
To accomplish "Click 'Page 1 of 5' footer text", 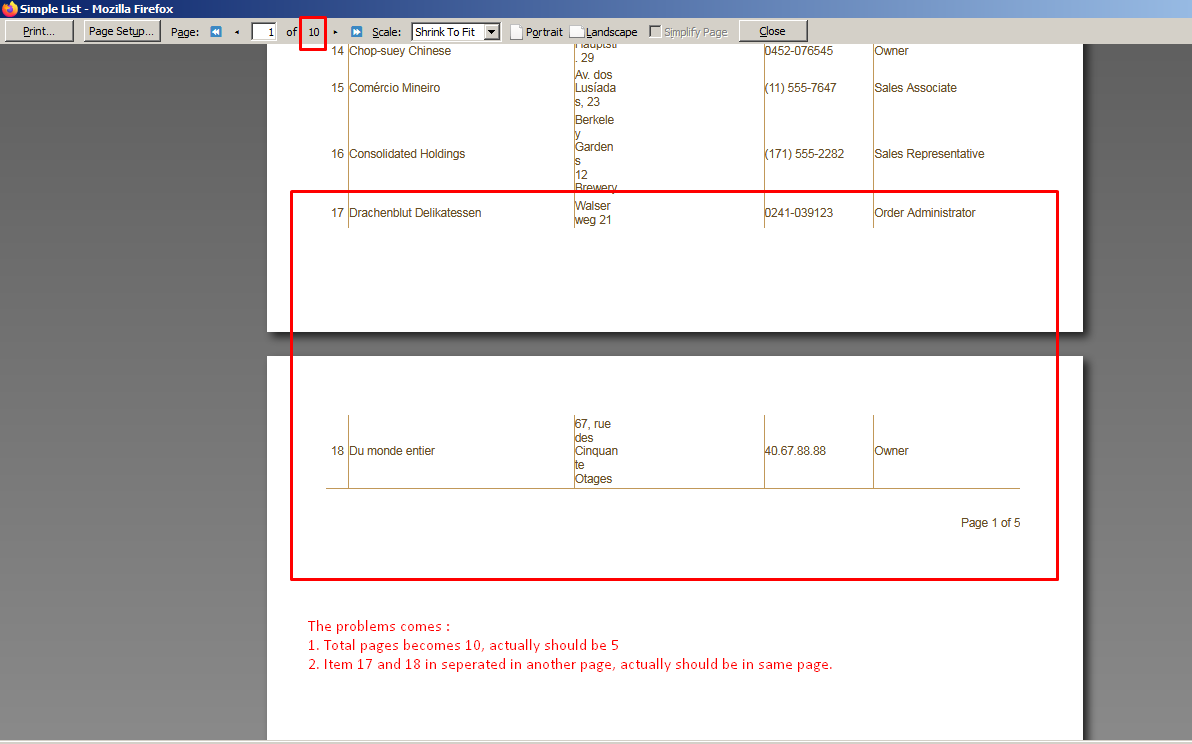I will (x=991, y=523).
